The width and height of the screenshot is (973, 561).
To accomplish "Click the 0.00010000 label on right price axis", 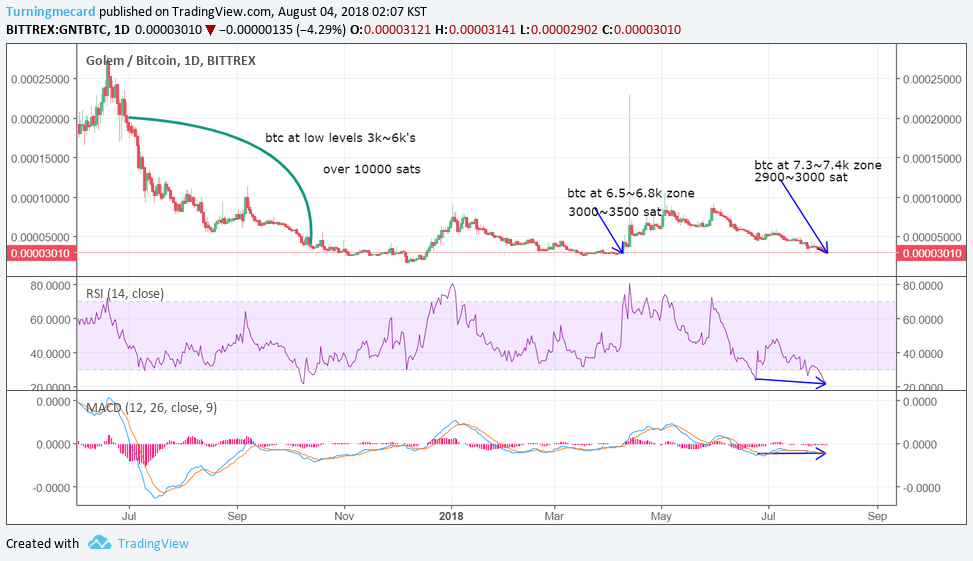I will [x=933, y=199].
